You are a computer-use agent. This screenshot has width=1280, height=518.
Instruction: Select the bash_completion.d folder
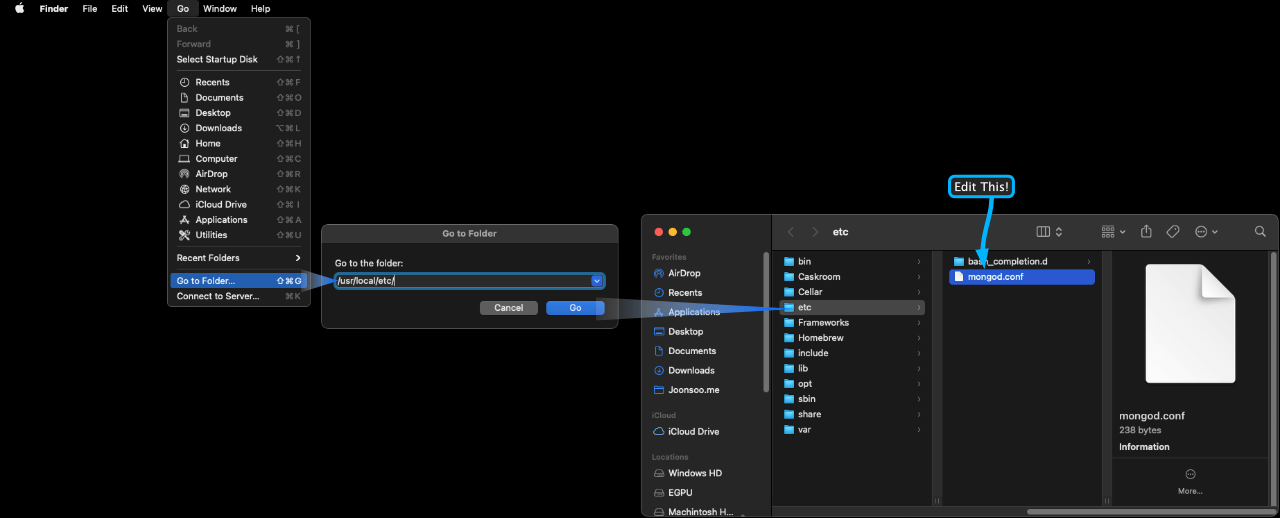tap(1022, 262)
